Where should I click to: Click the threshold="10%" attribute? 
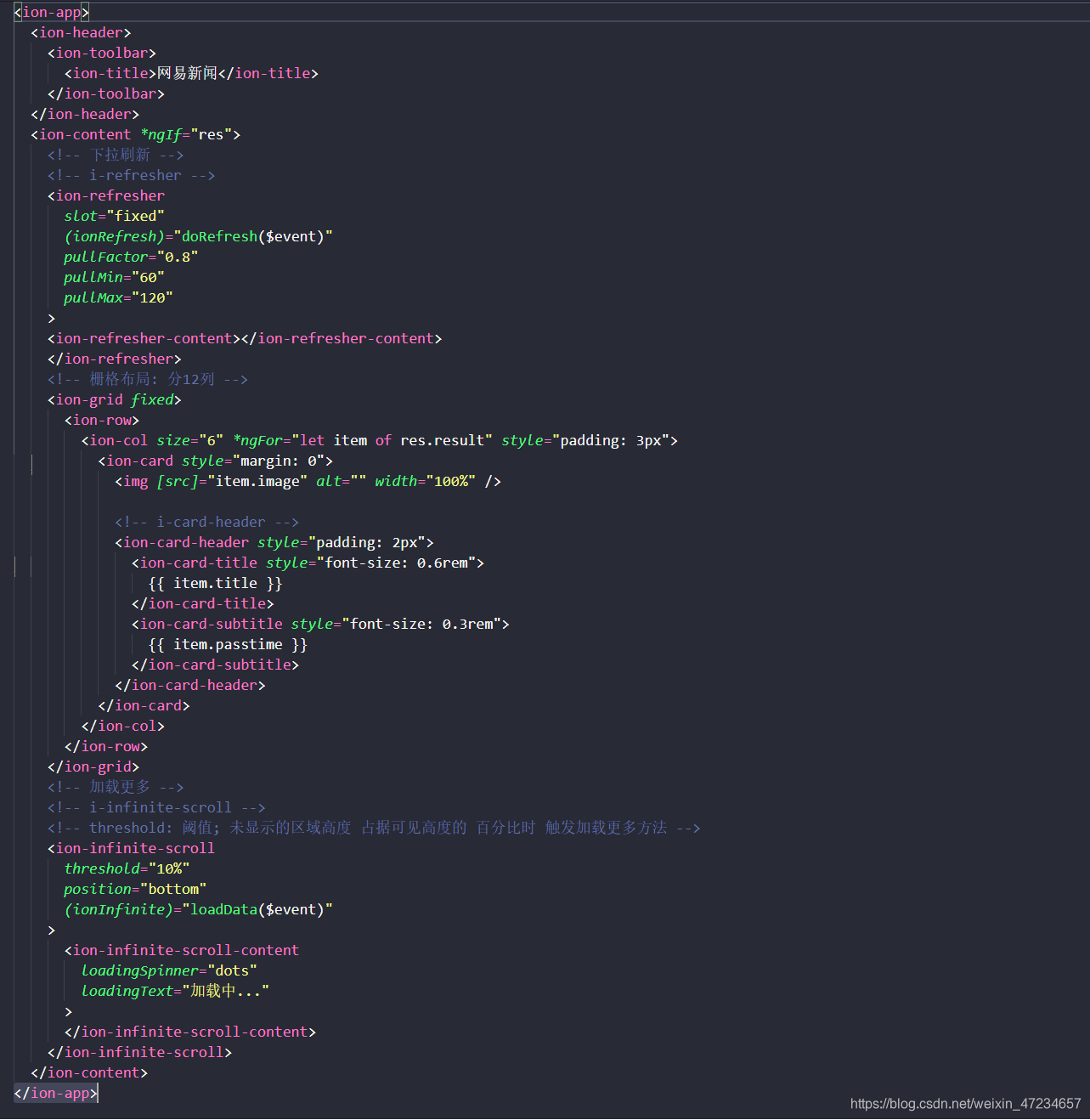coord(127,868)
